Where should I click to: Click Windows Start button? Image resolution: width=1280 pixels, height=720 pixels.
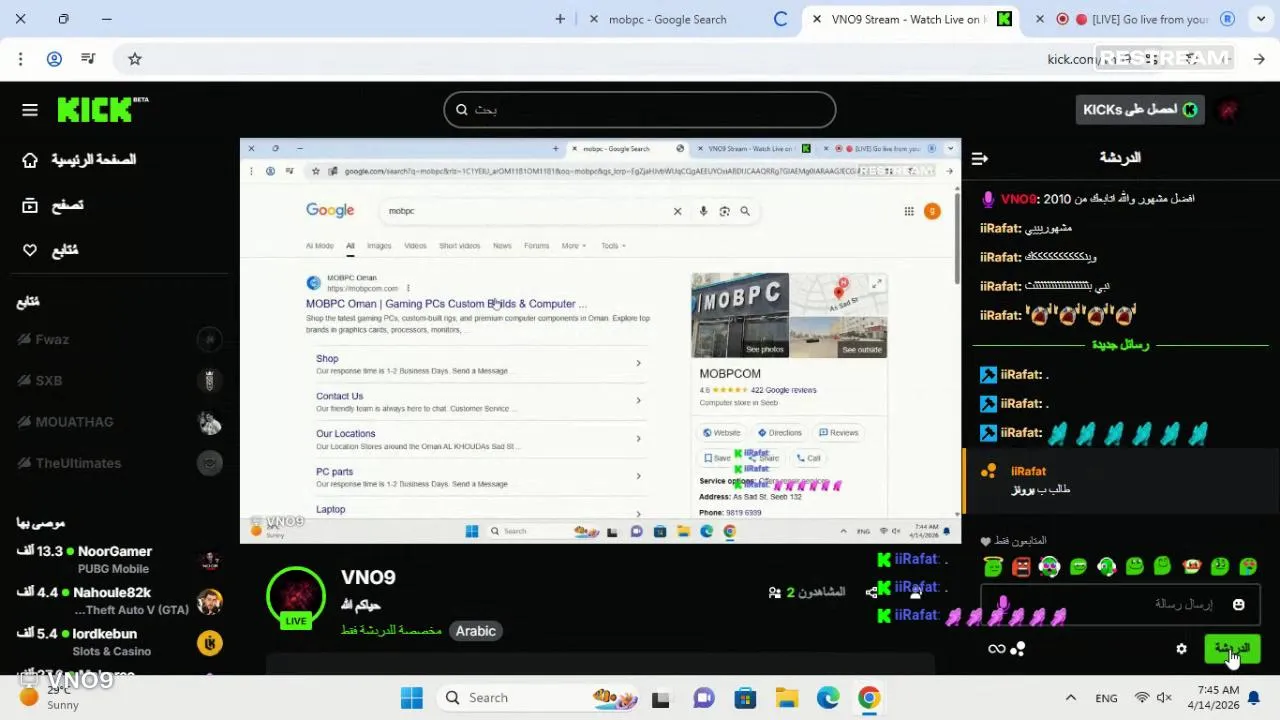coord(412,698)
